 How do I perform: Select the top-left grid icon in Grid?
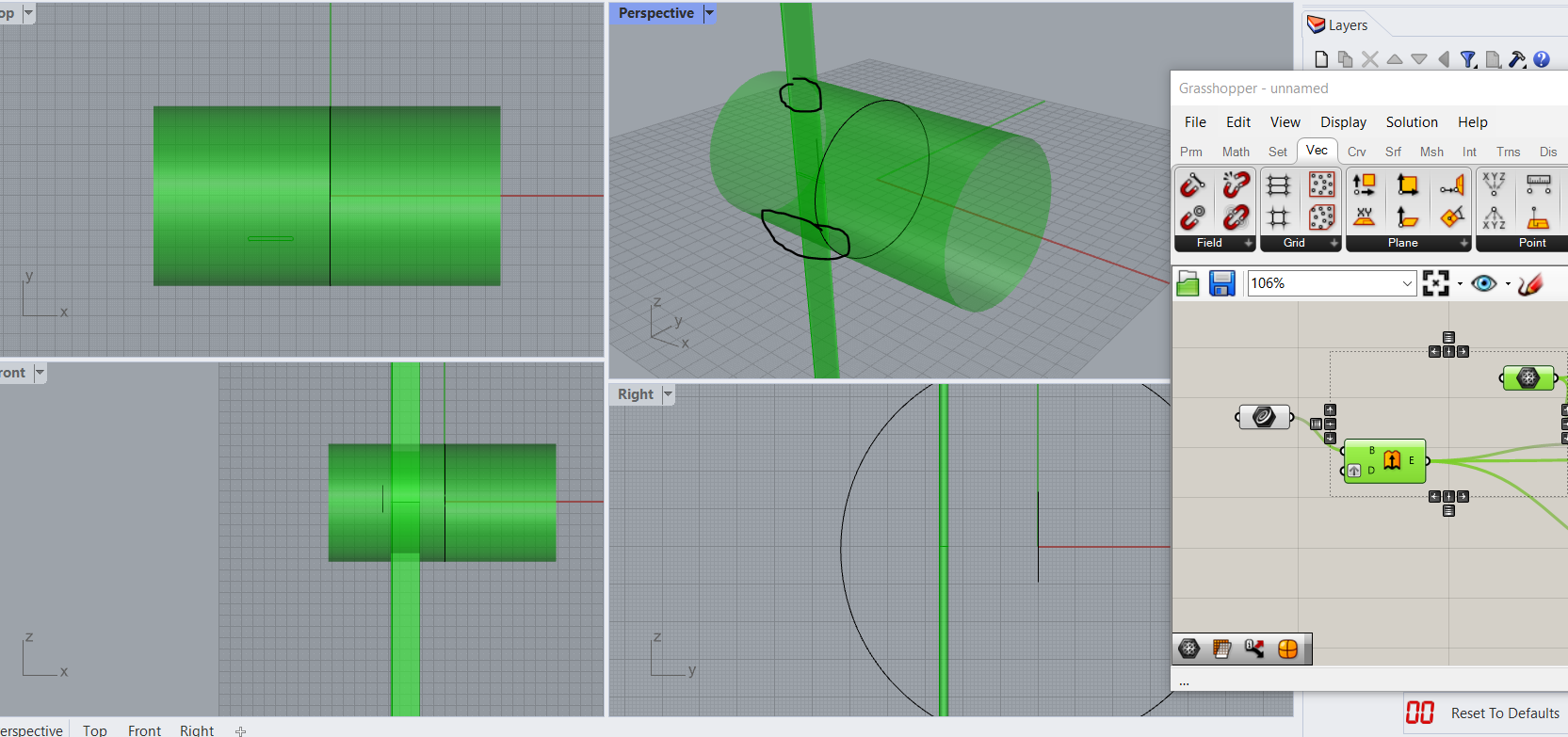click(1278, 184)
